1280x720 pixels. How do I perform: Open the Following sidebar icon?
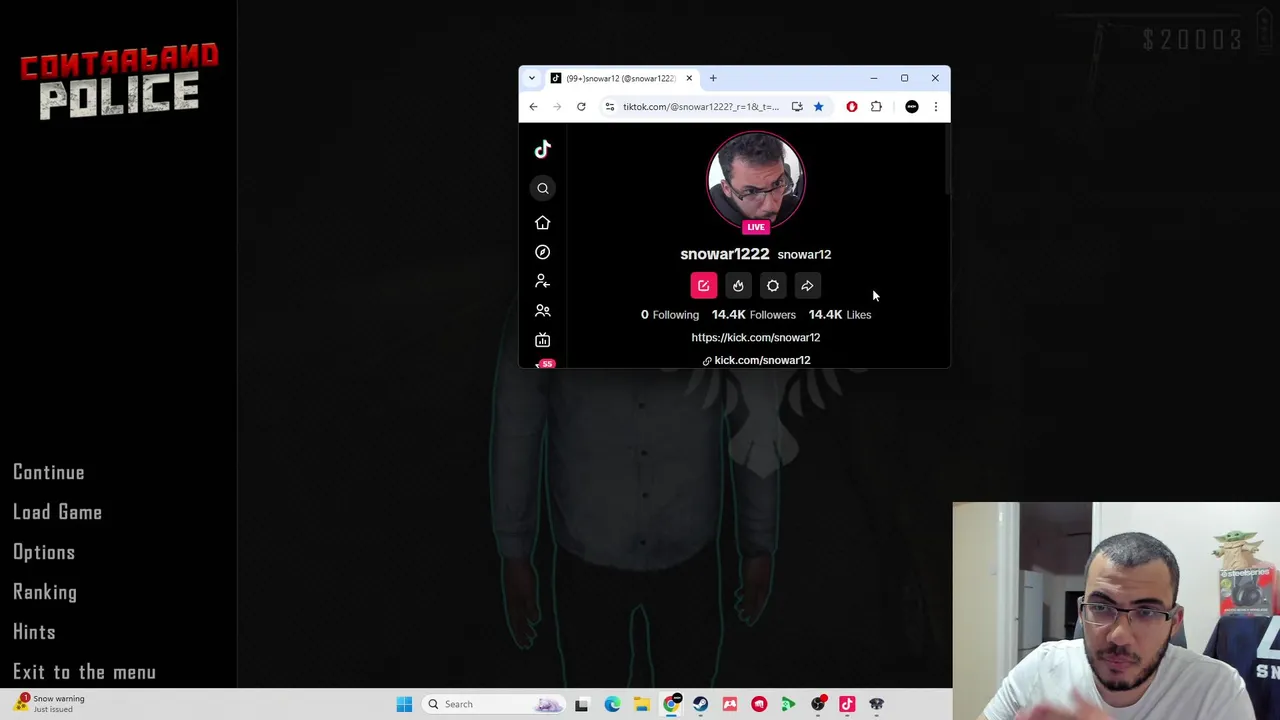(542, 281)
